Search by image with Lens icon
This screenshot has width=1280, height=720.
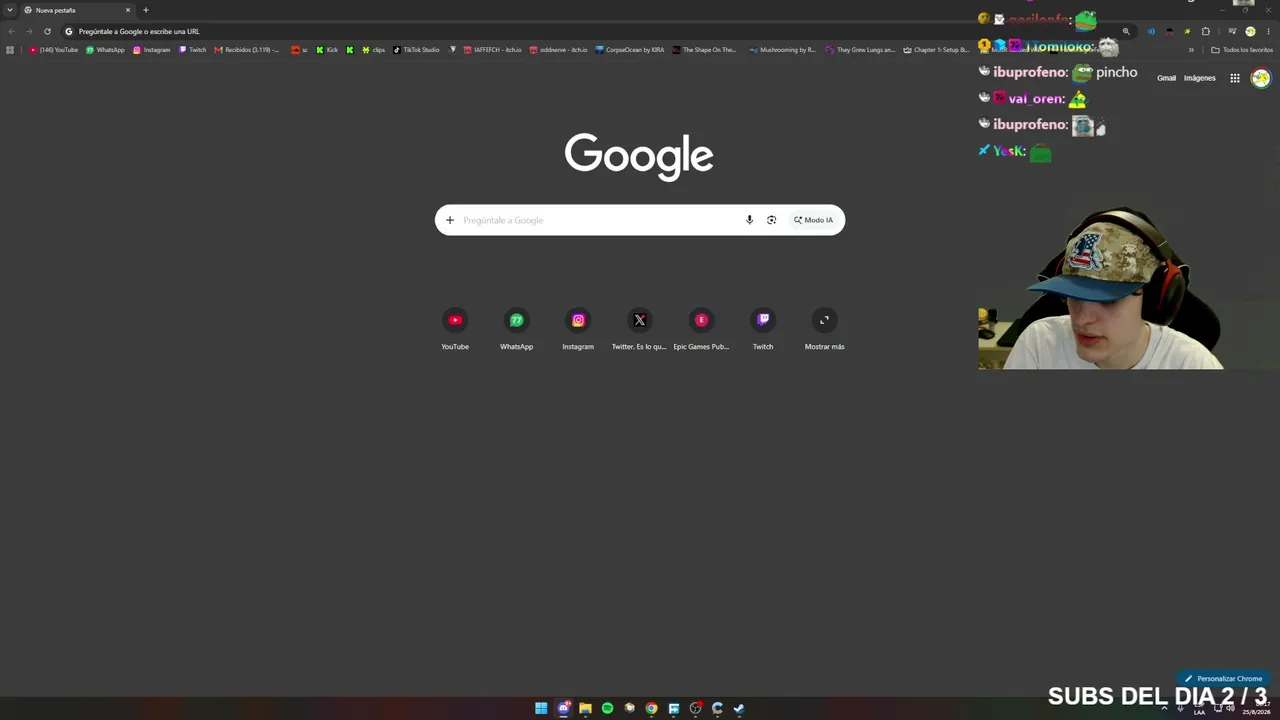pyautogui.click(x=771, y=220)
